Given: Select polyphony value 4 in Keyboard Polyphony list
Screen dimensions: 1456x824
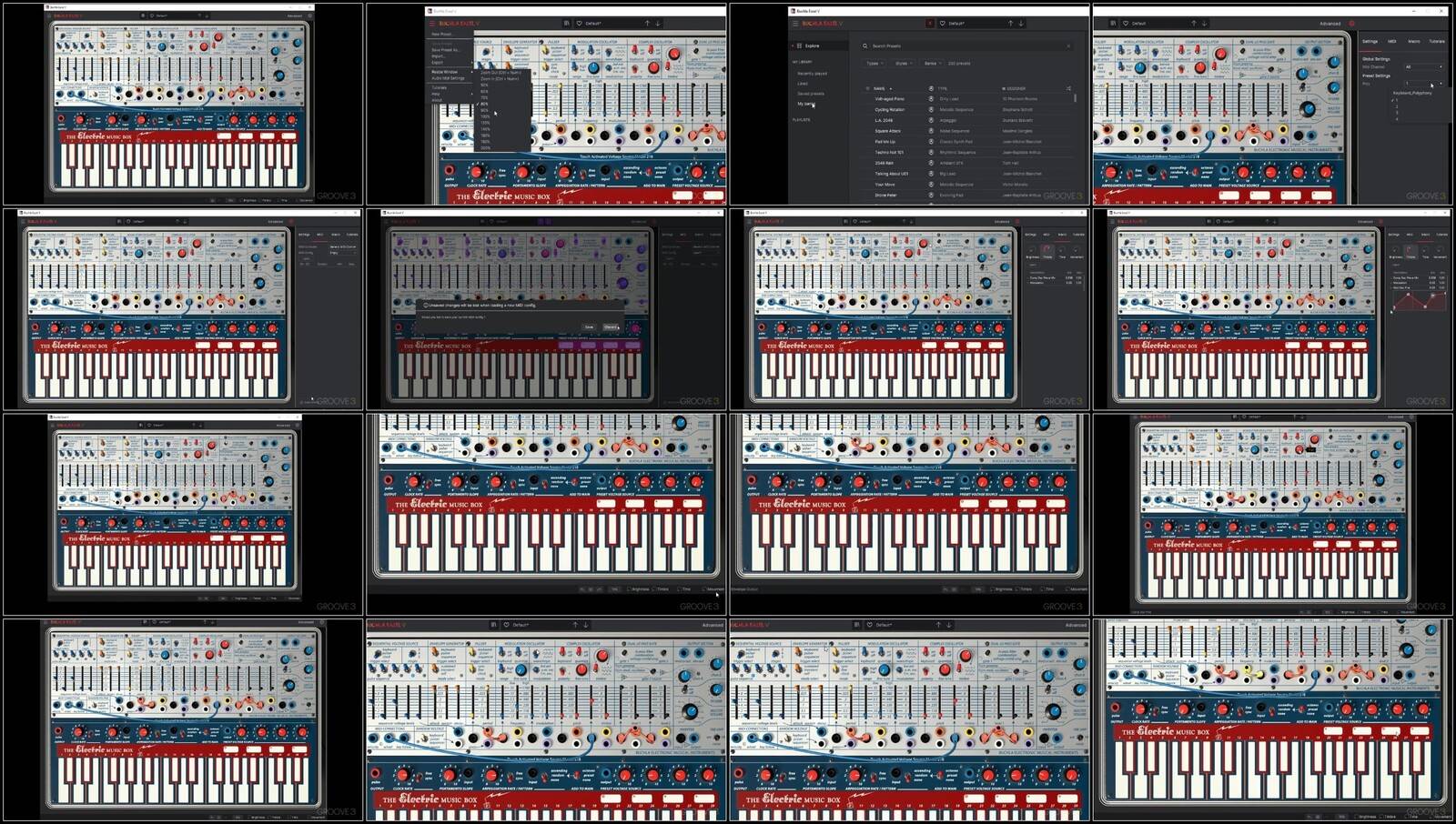Looking at the screenshot, I should tap(1397, 119).
